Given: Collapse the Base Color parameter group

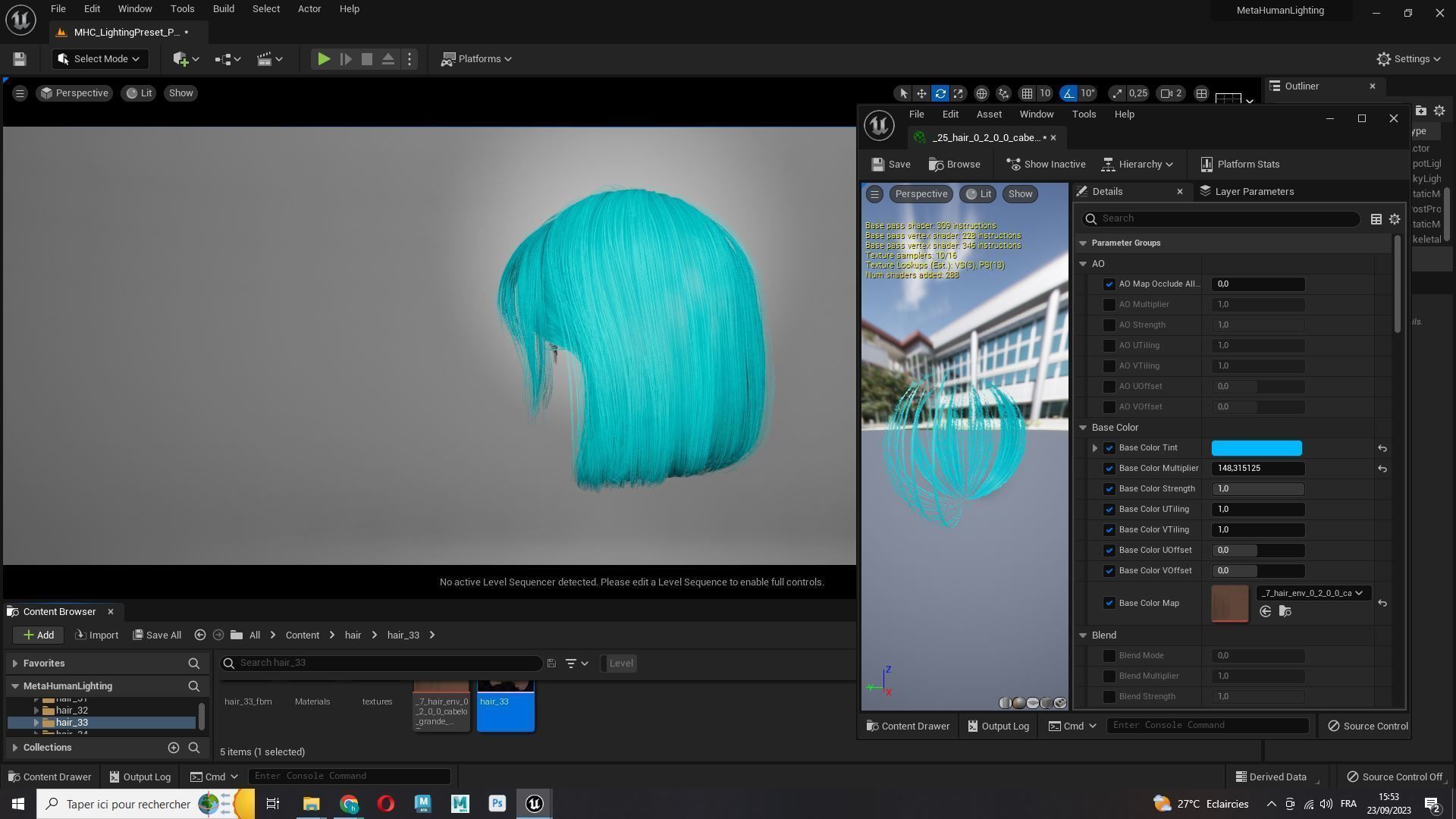Looking at the screenshot, I should (x=1083, y=428).
